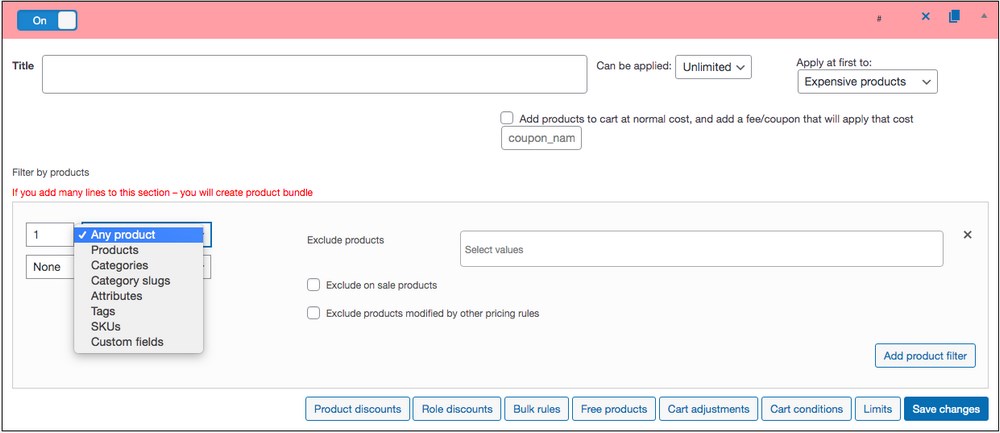1000x433 pixels.
Task: Click Bulk rules button
Action: tap(537, 409)
